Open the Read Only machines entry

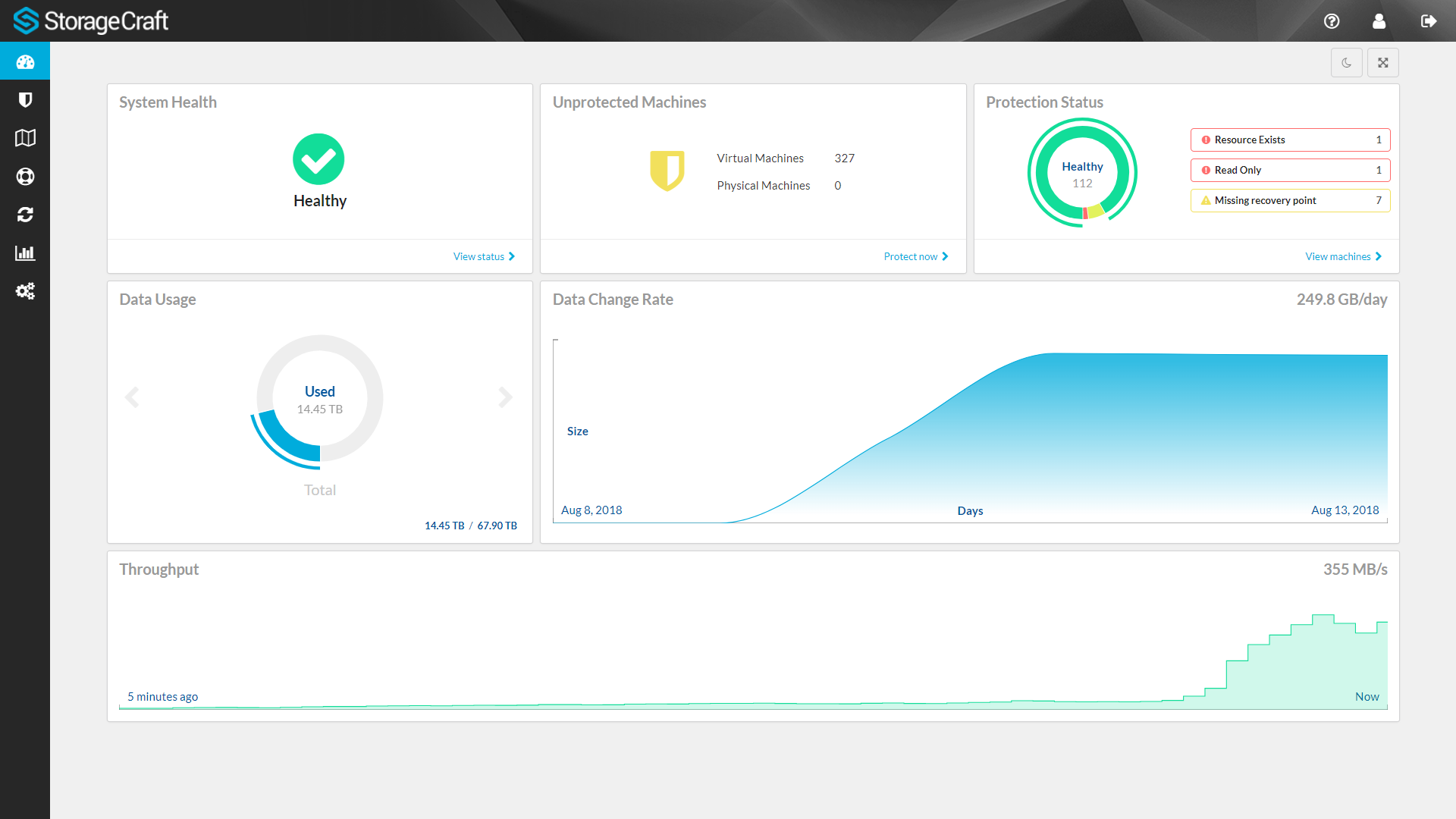click(x=1290, y=170)
